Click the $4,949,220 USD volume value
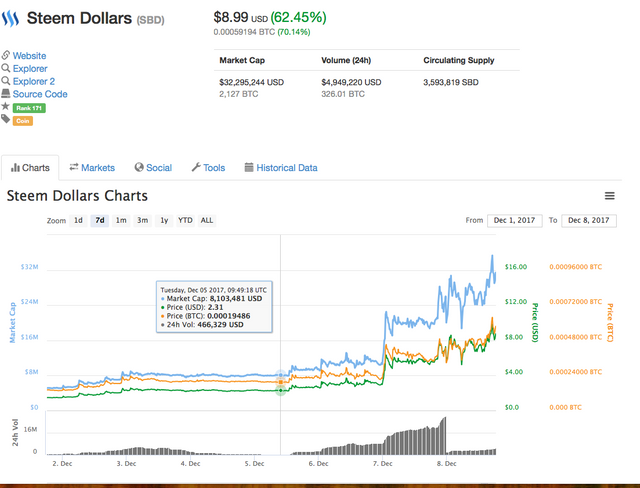 [351, 82]
